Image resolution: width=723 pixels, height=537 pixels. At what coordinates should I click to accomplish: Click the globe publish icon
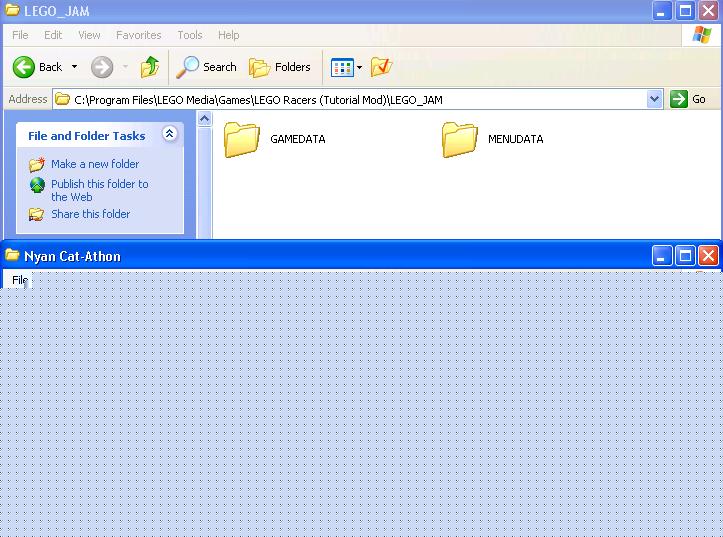click(37, 185)
